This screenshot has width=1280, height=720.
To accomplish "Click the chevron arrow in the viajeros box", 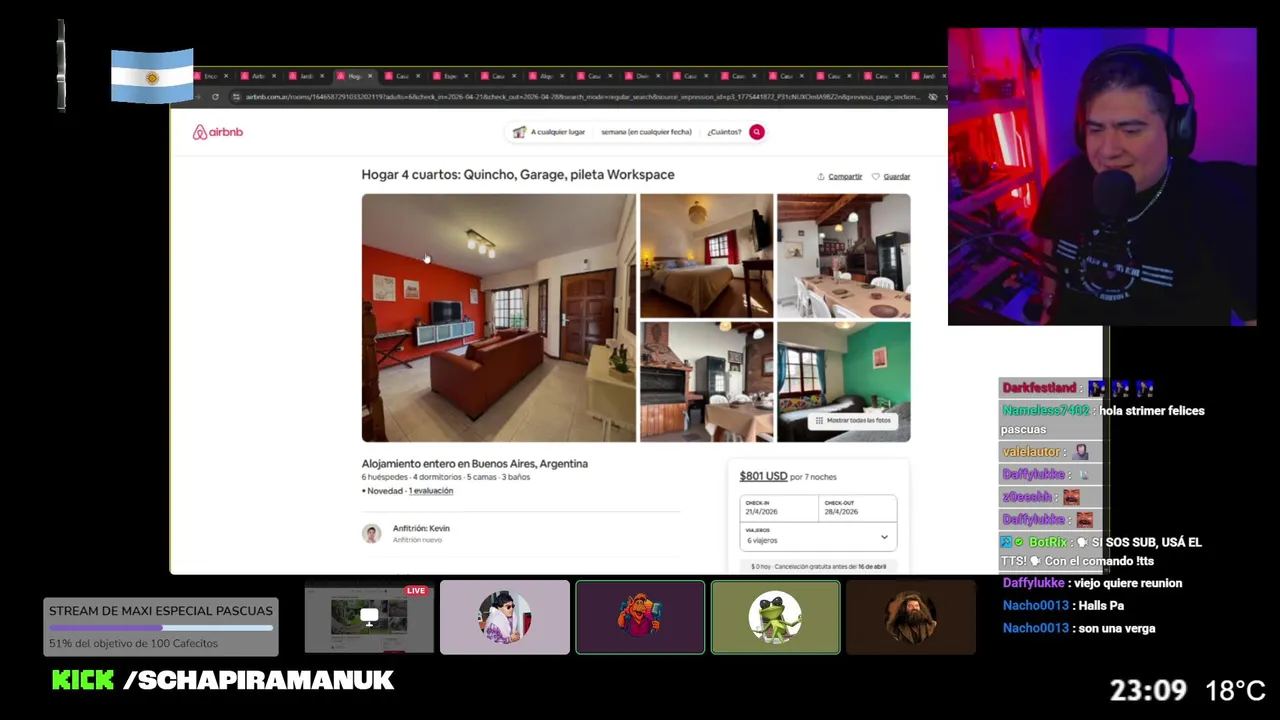I will point(884,537).
